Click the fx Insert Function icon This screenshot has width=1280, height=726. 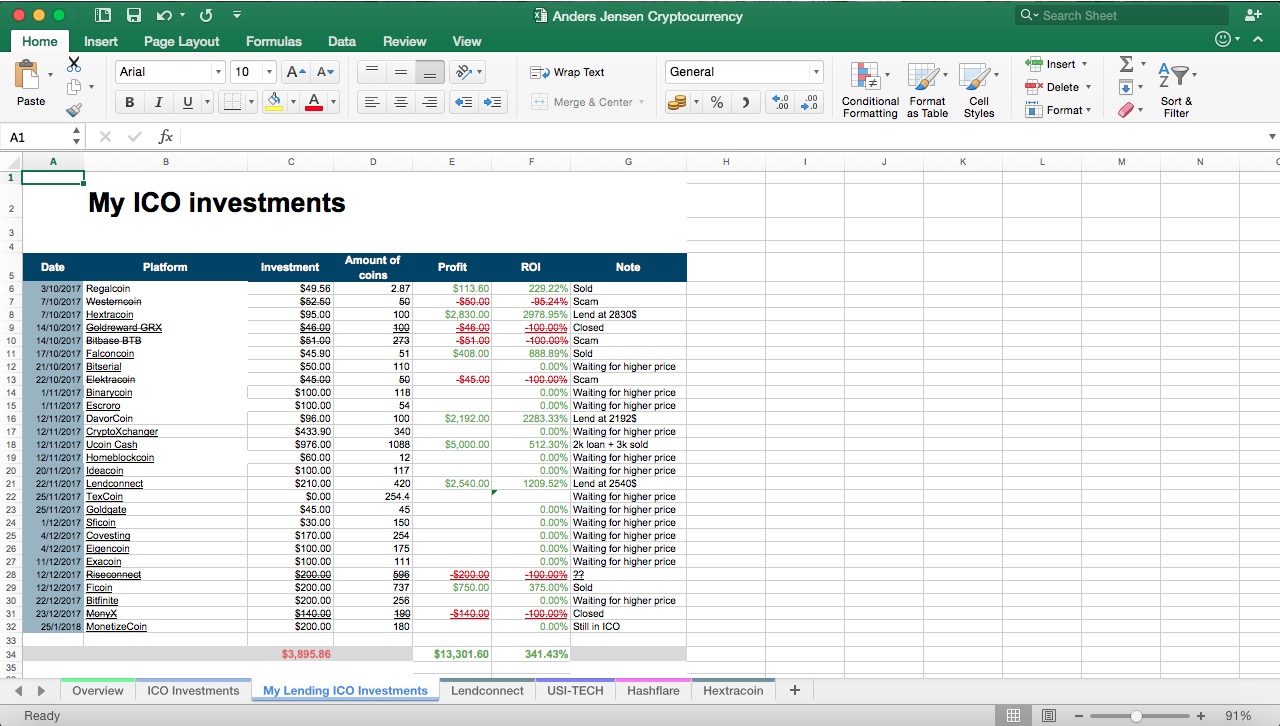tap(166, 137)
